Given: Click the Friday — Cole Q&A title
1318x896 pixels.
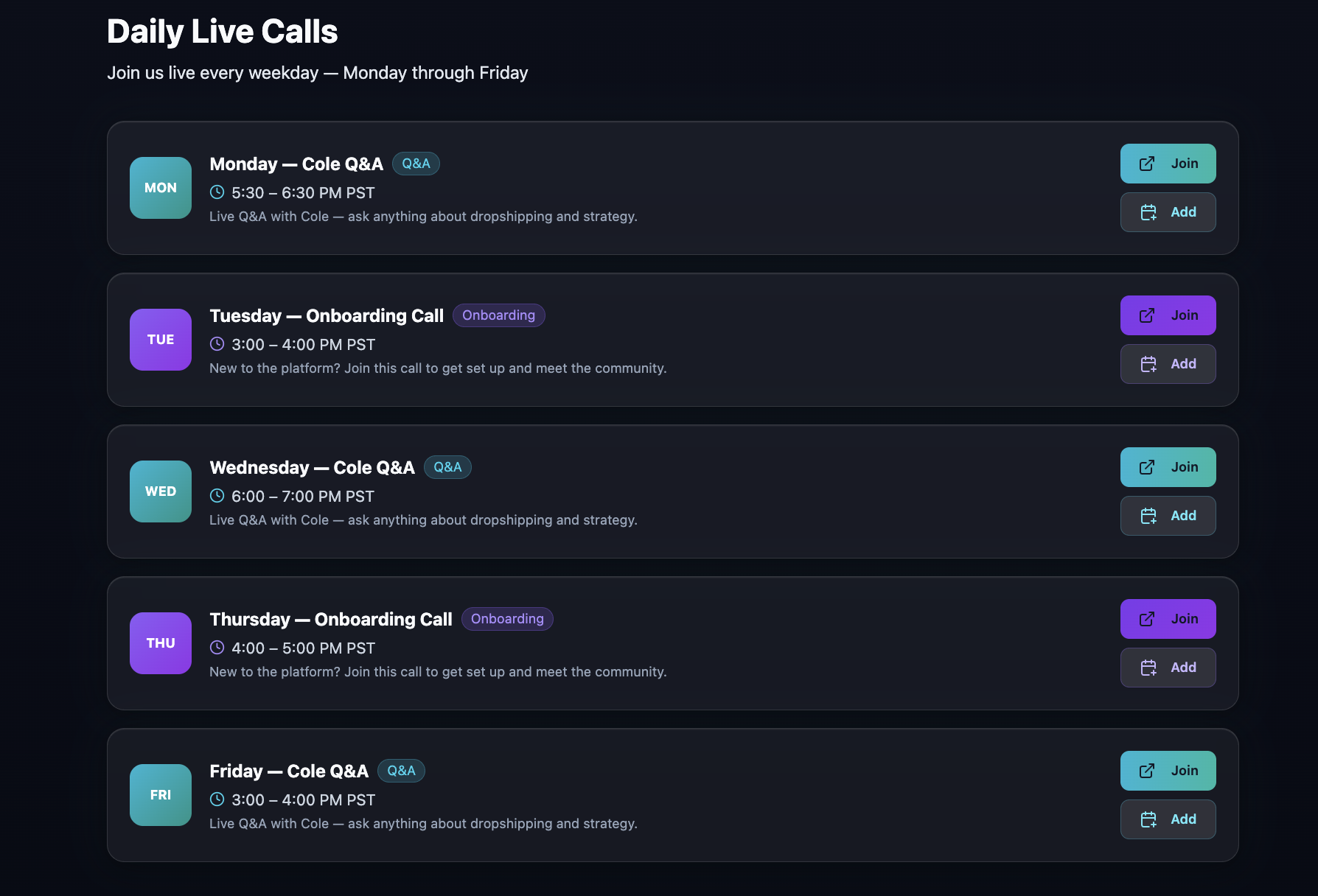Looking at the screenshot, I should (288, 771).
